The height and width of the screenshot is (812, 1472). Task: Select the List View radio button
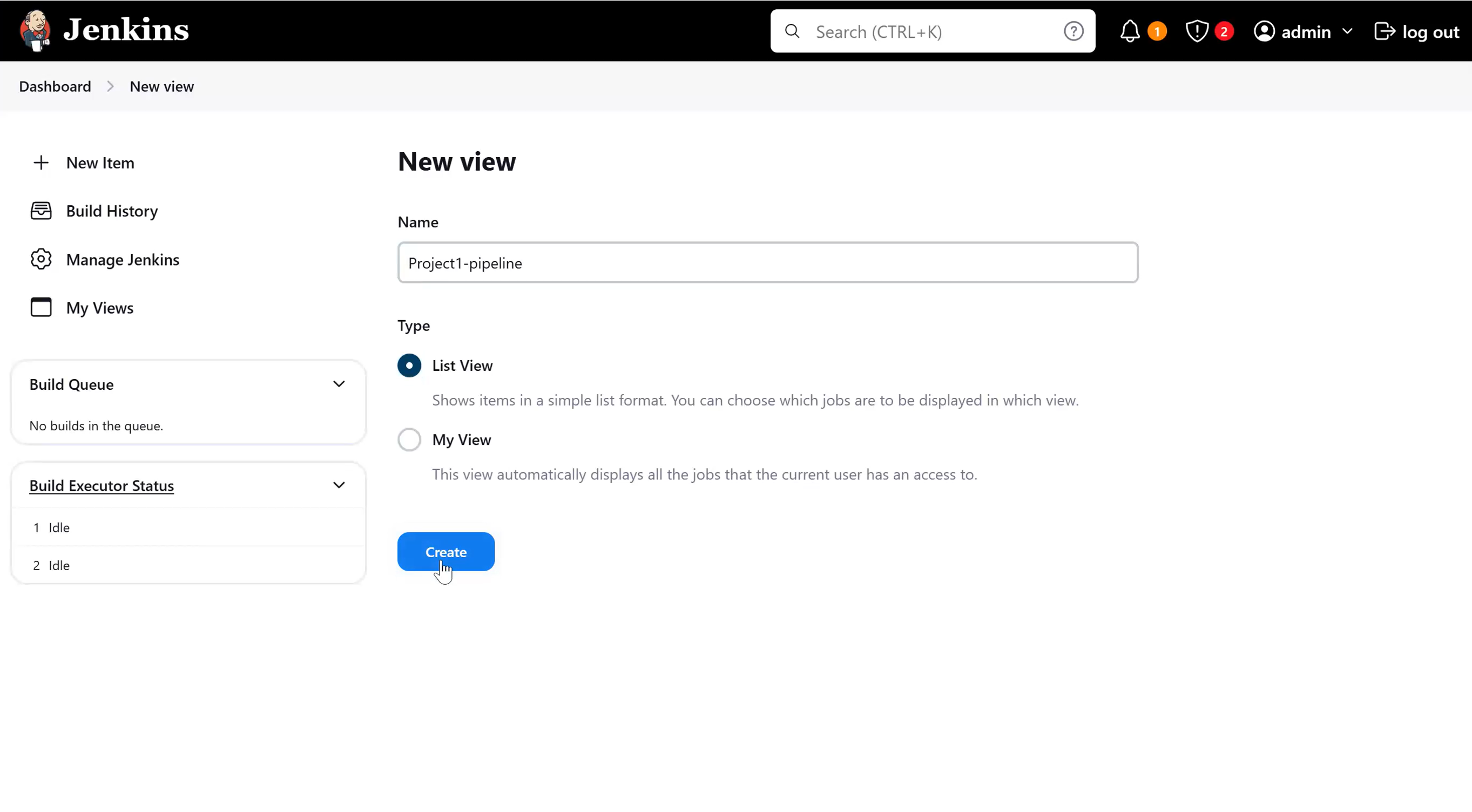point(409,366)
